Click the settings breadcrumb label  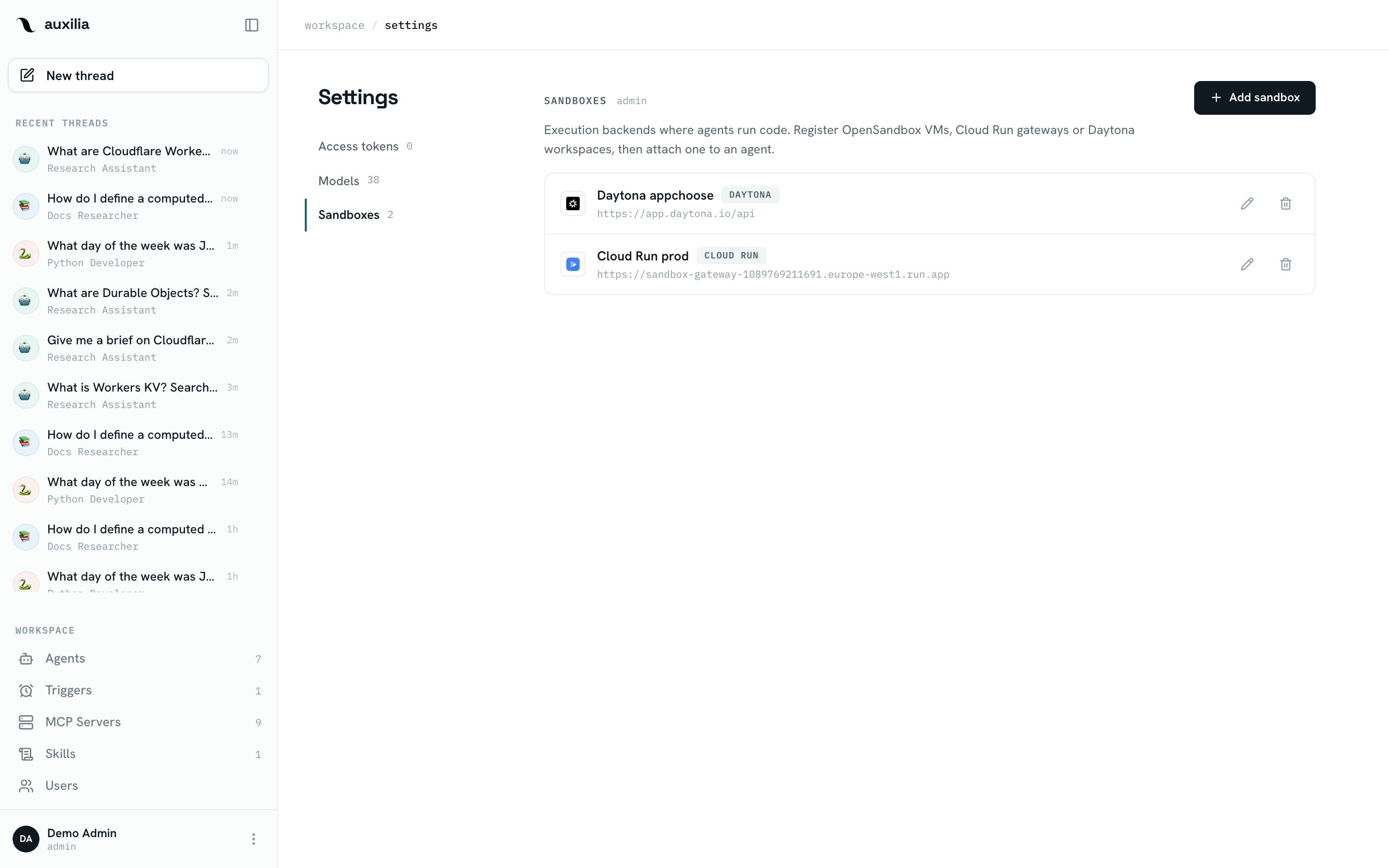pyautogui.click(x=411, y=25)
